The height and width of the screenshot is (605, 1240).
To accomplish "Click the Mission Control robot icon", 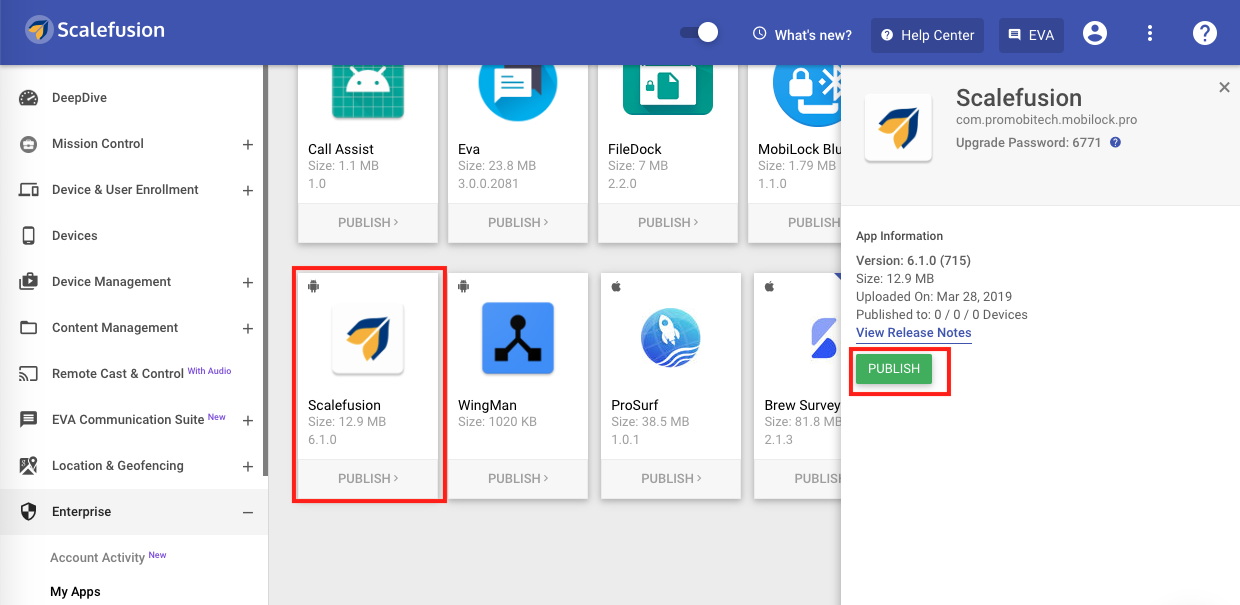I will click(x=29, y=144).
